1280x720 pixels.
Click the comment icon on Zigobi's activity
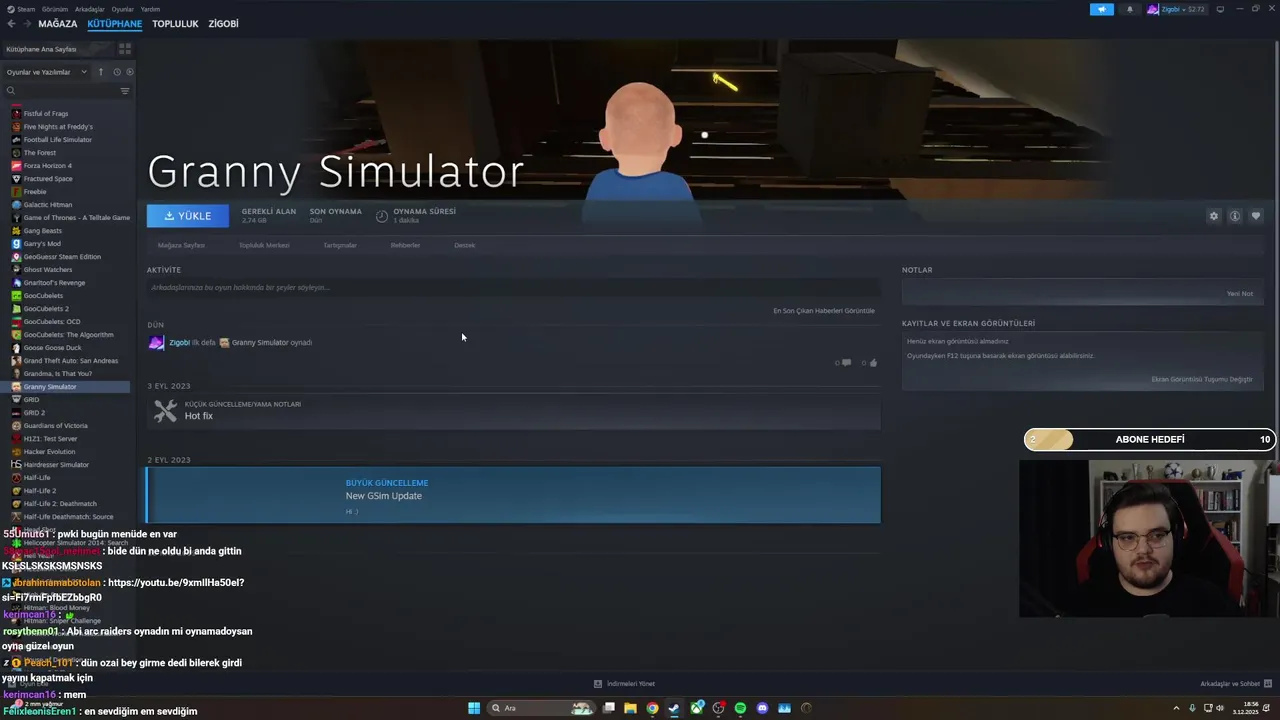tap(846, 363)
